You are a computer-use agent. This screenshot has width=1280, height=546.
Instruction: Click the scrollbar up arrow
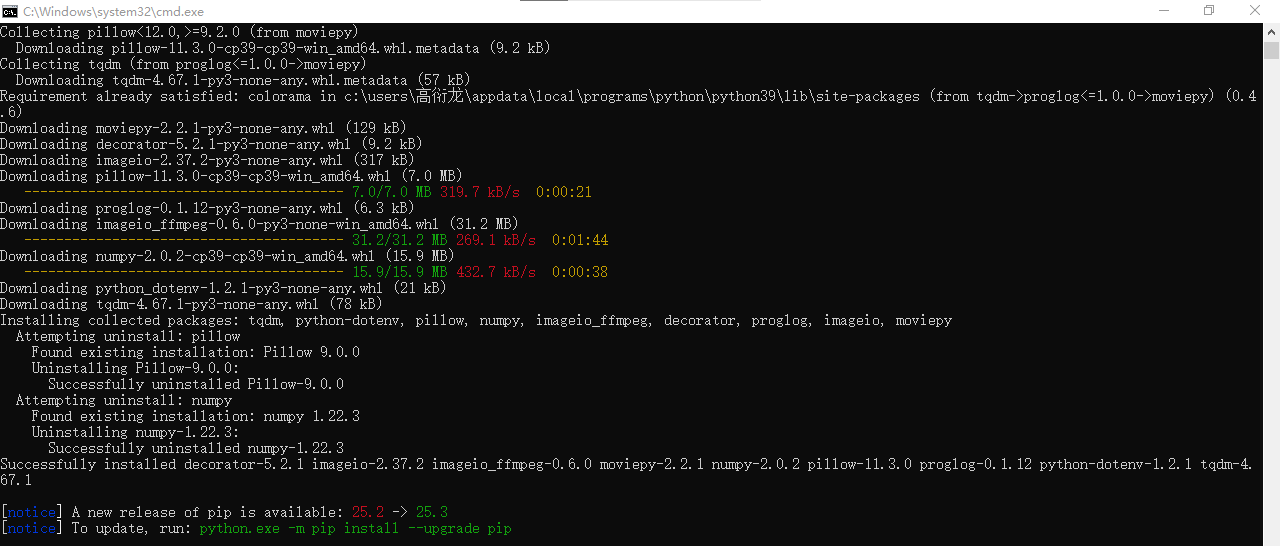1271,32
